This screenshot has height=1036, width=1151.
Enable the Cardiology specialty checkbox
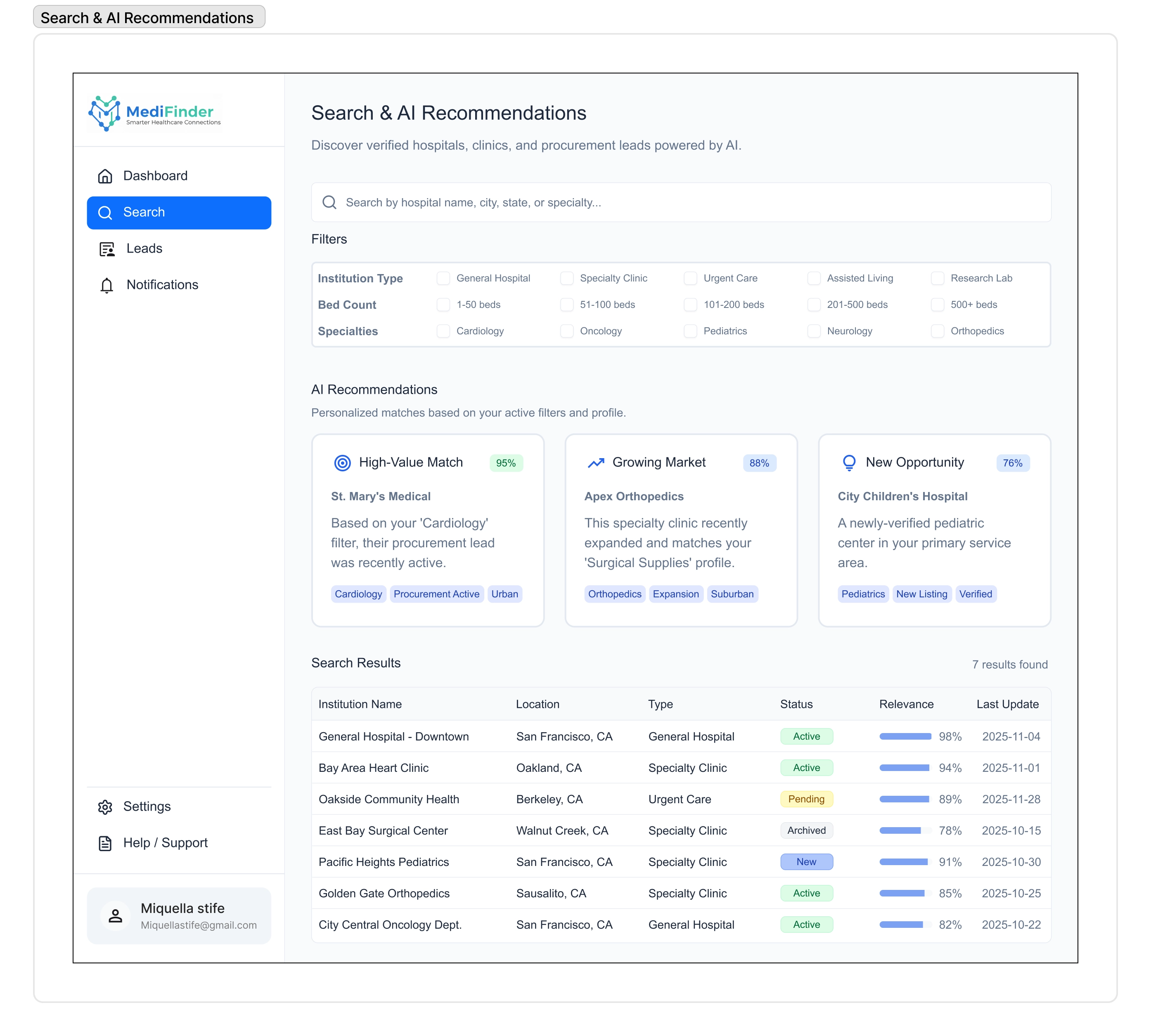443,331
